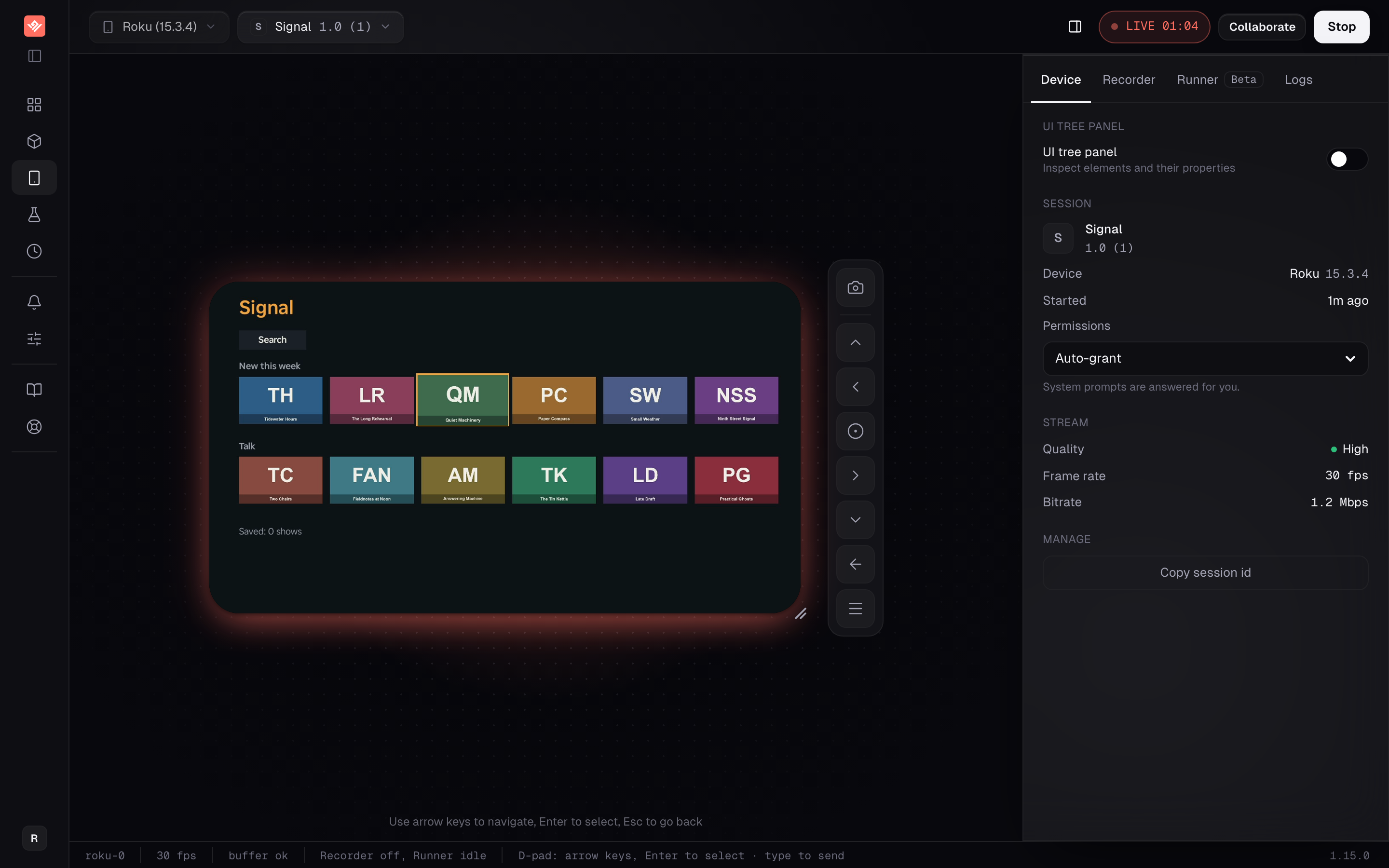Select the LD Late Draft tile
The height and width of the screenshot is (868, 1389).
pyautogui.click(x=645, y=480)
